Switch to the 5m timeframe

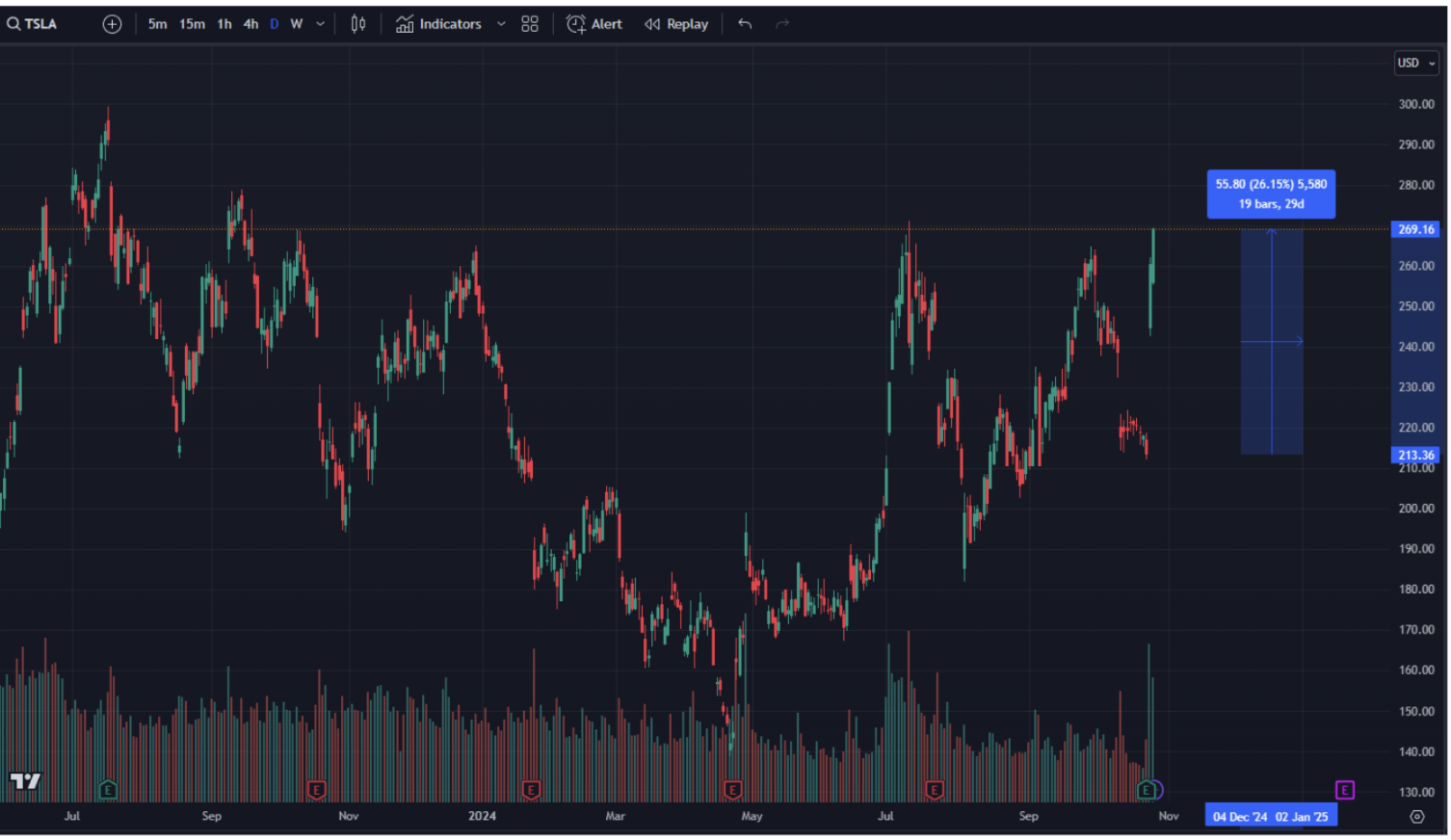157,24
